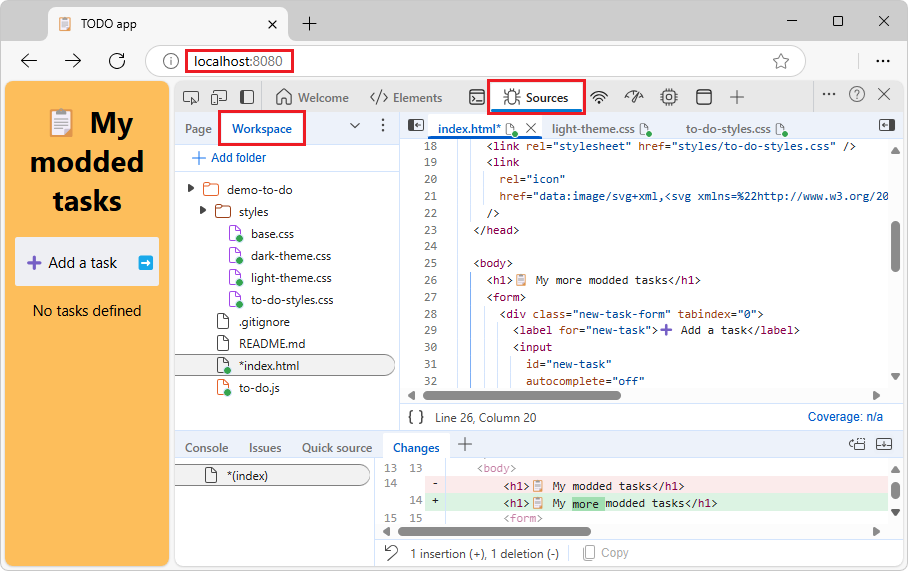Click the Coverage: n/a link

845,417
